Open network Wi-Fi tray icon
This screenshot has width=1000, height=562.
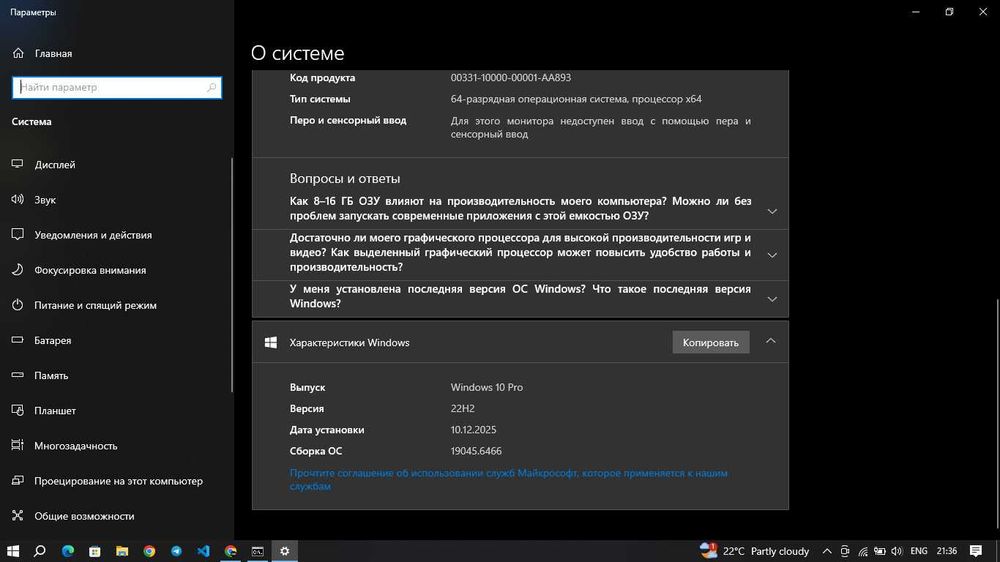pos(862,551)
